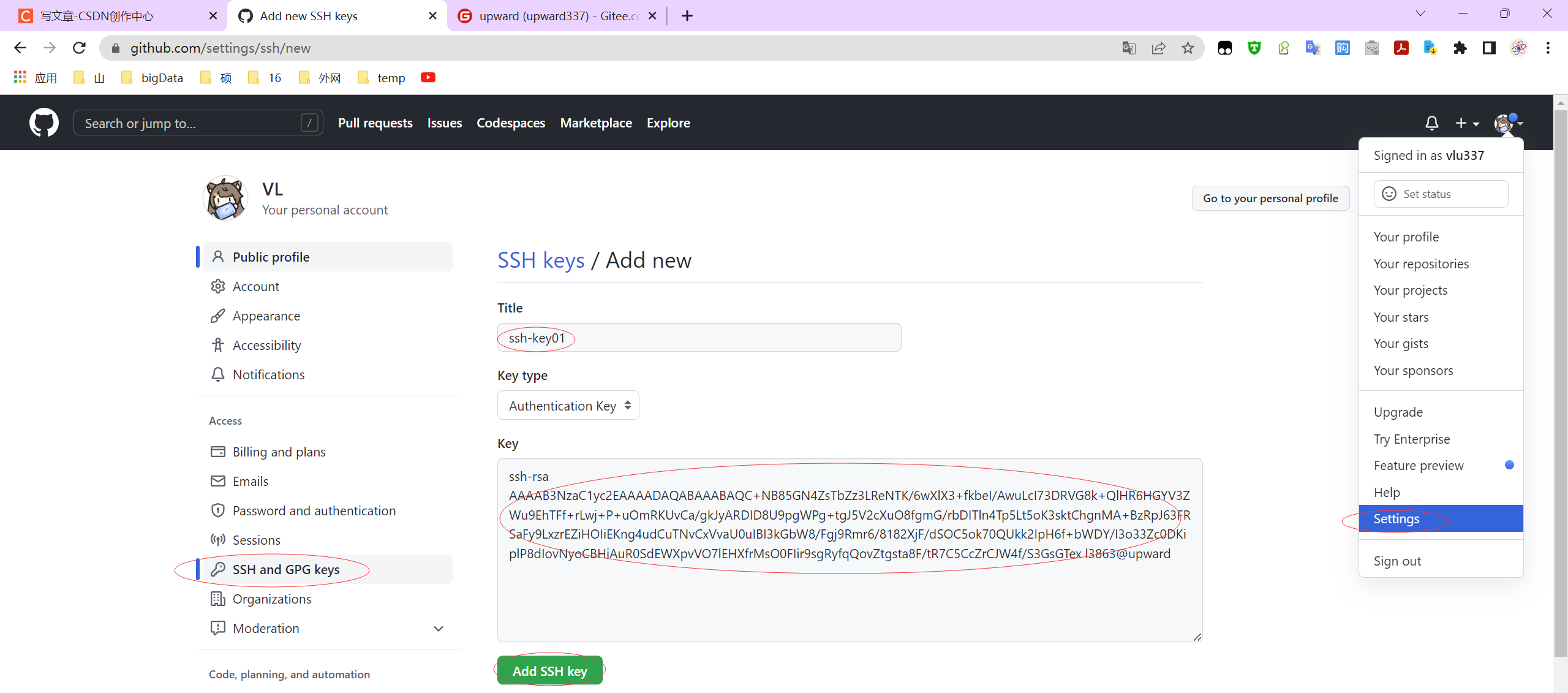1568x693 pixels.
Task: Click the Add SSH key button
Action: click(x=549, y=670)
